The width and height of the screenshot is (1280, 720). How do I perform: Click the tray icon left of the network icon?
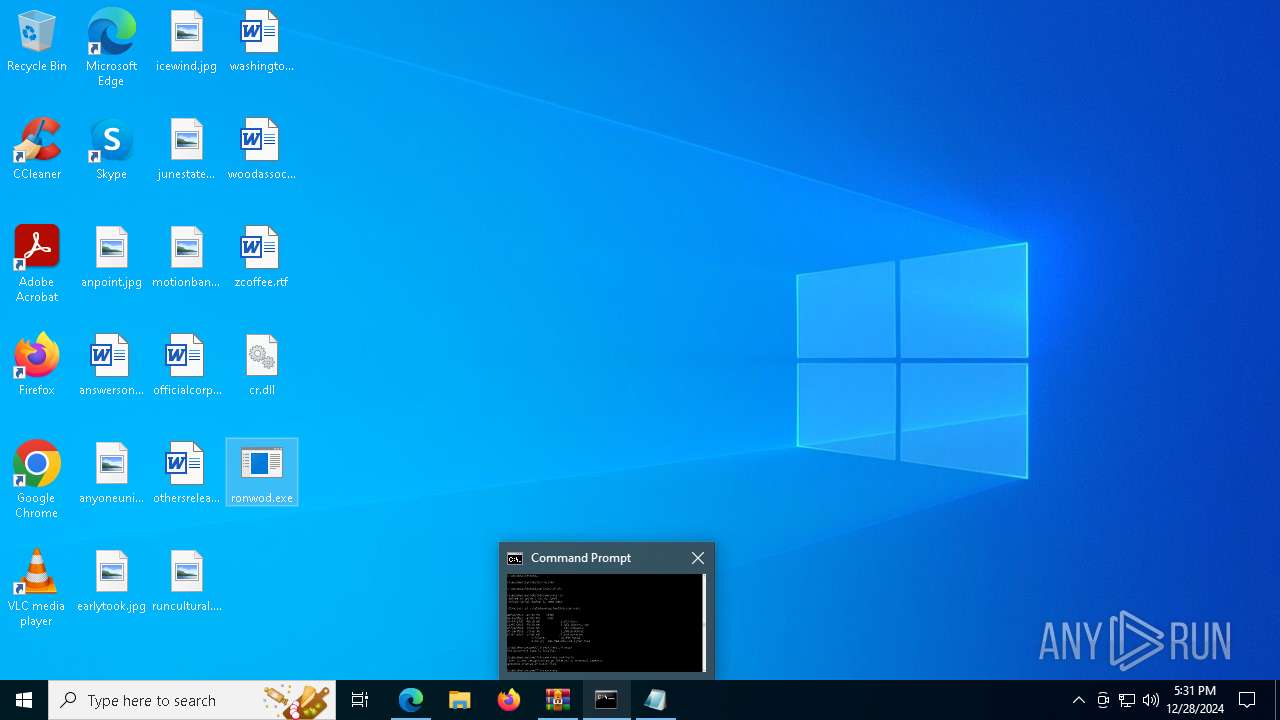coord(1103,700)
